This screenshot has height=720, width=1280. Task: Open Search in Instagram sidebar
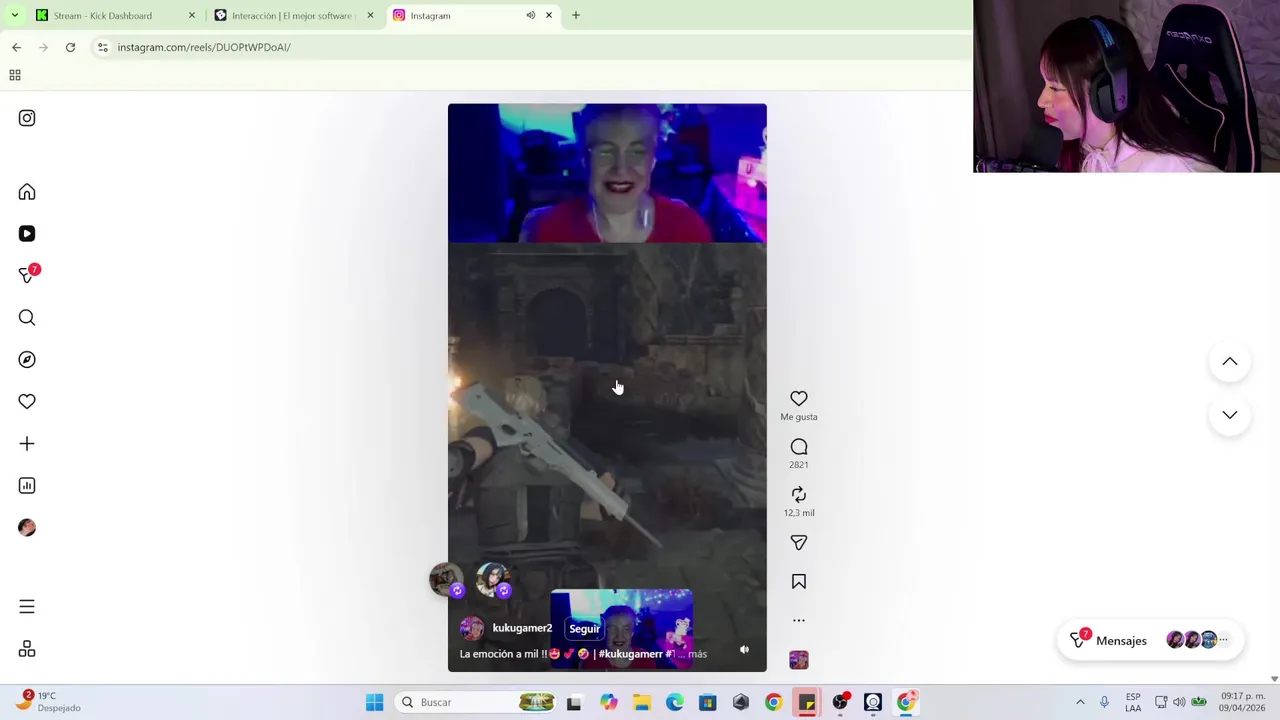tap(27, 317)
